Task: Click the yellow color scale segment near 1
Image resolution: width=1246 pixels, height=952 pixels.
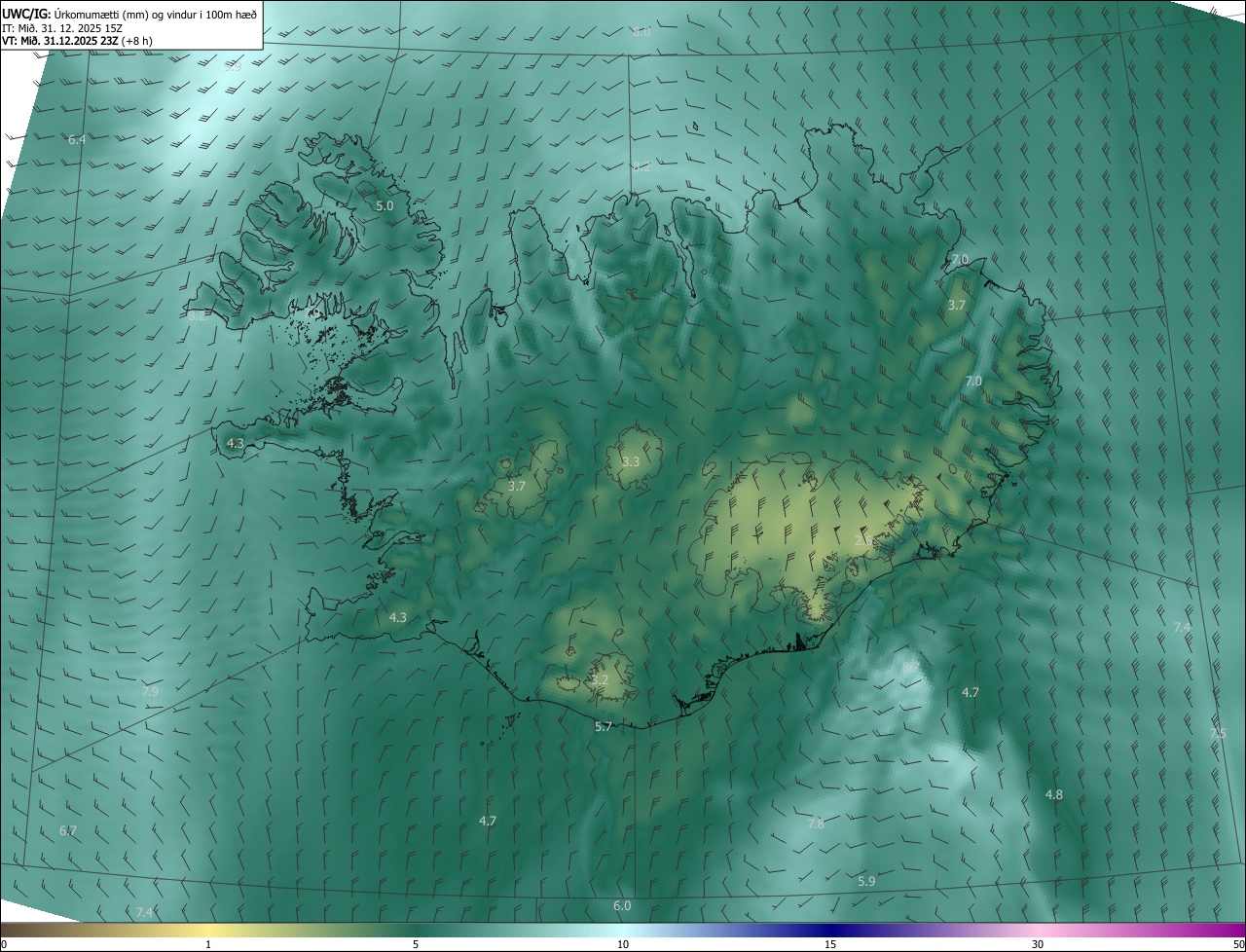Action: pyautogui.click(x=208, y=931)
